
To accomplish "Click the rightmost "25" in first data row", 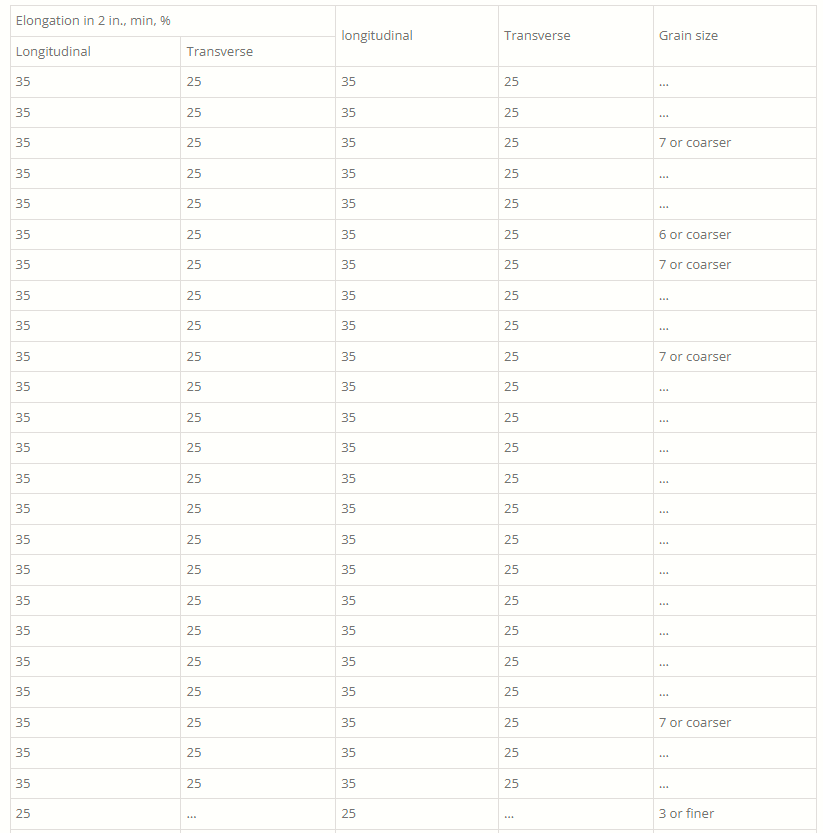I will pos(512,82).
